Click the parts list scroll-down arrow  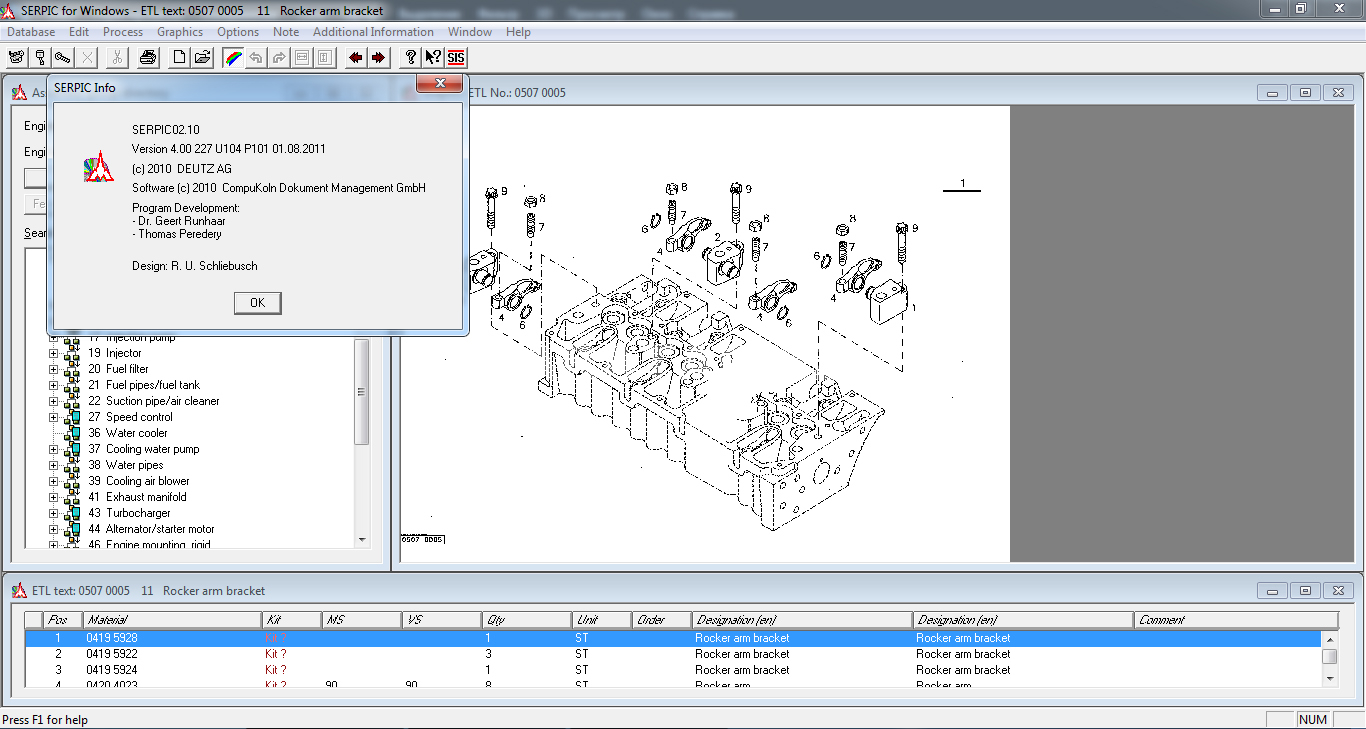pyautogui.click(x=1330, y=678)
